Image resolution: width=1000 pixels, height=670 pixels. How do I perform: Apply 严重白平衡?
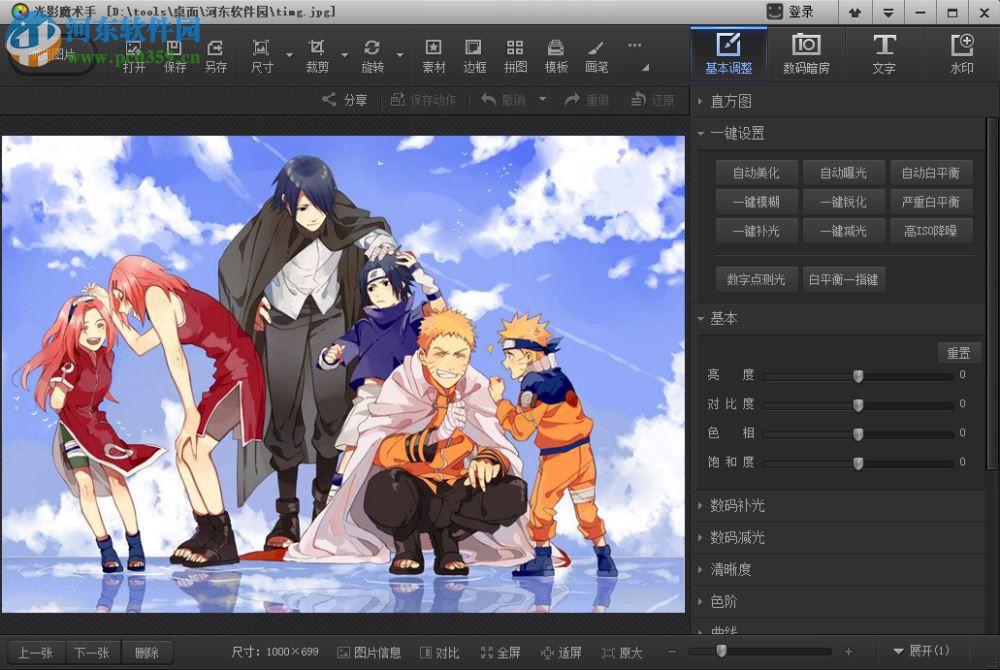point(931,202)
